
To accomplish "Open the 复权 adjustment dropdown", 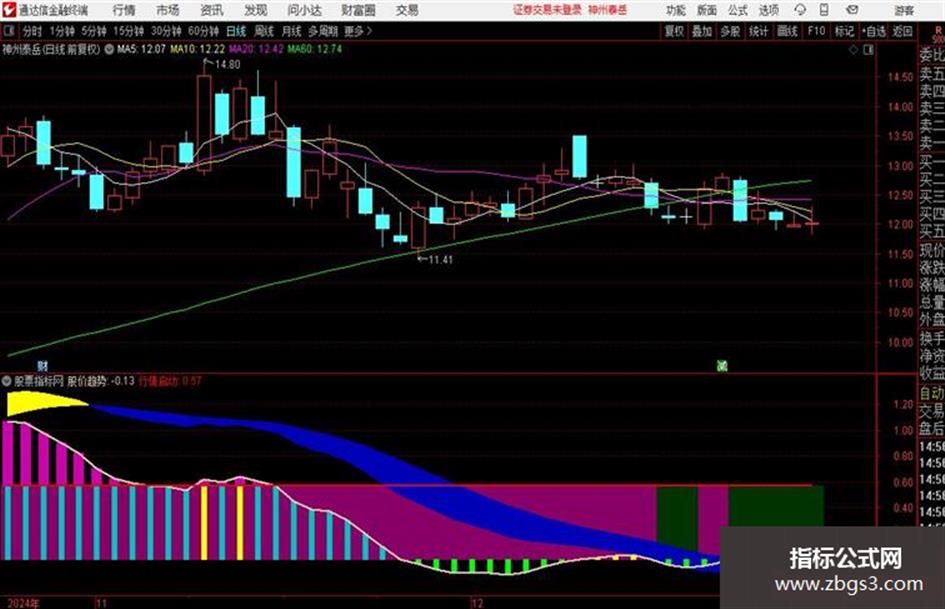I will click(x=674, y=31).
